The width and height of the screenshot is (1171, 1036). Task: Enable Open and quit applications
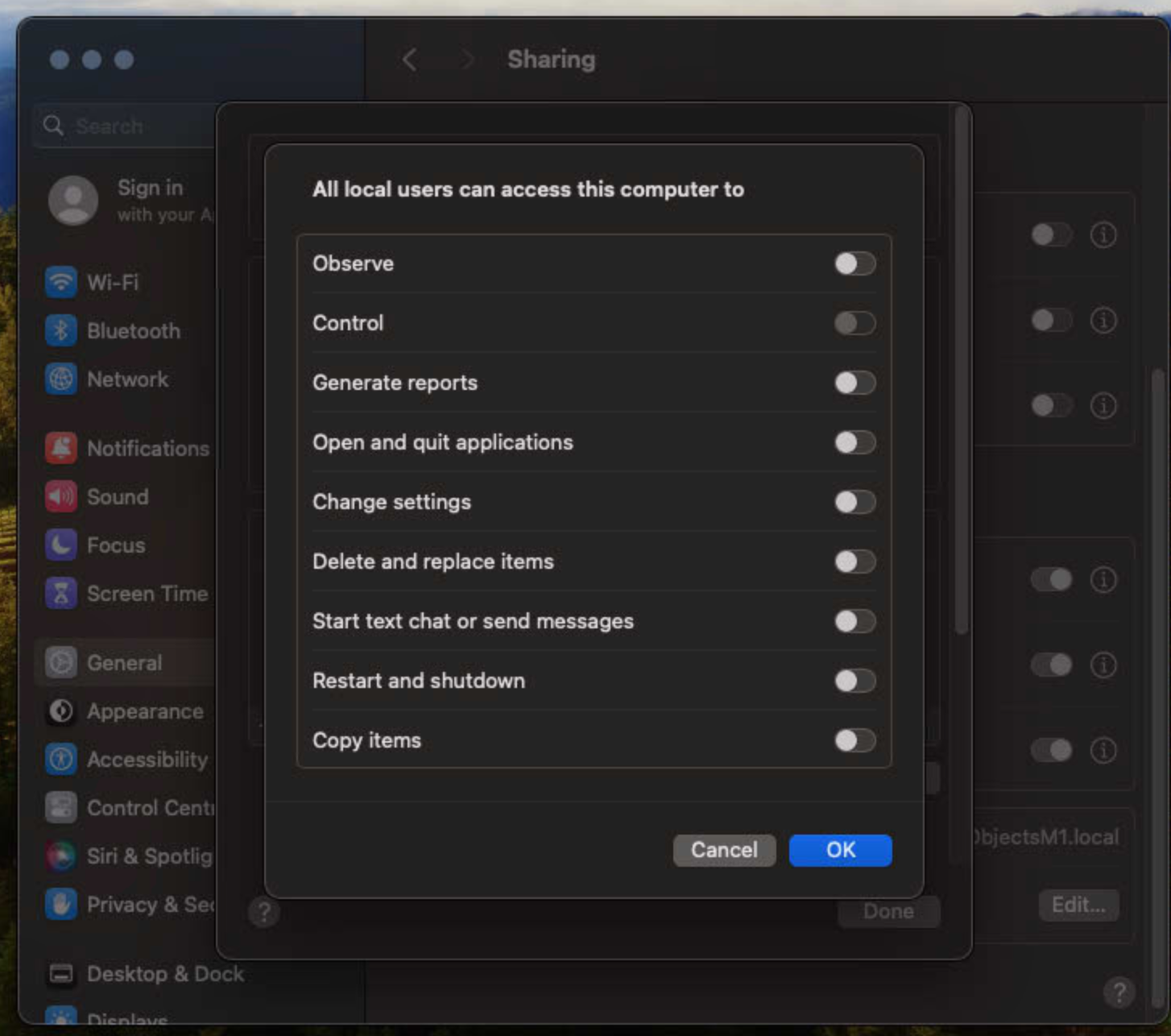pyautogui.click(x=854, y=442)
